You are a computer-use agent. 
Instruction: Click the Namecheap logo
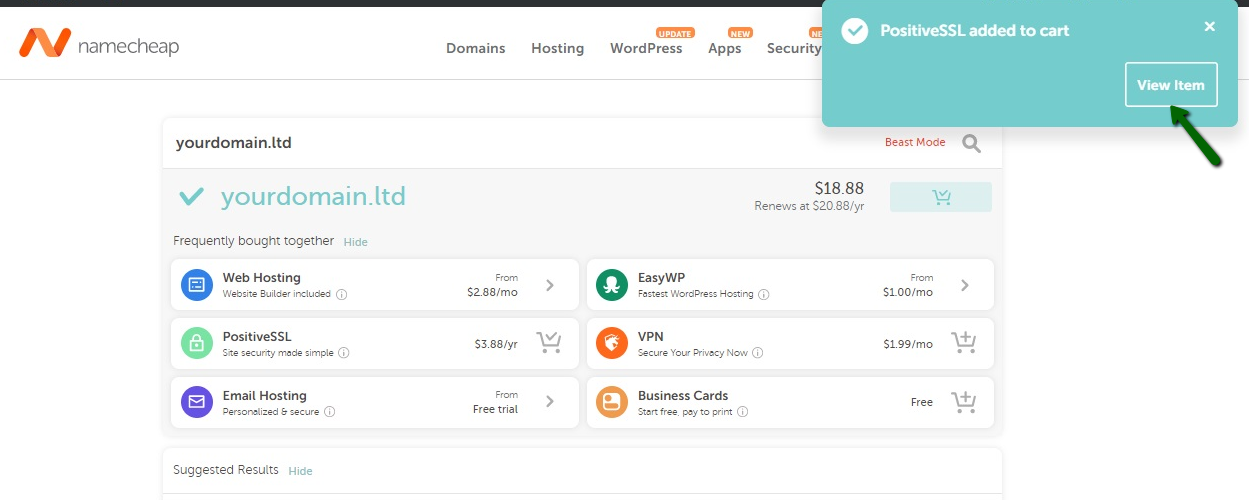point(98,44)
